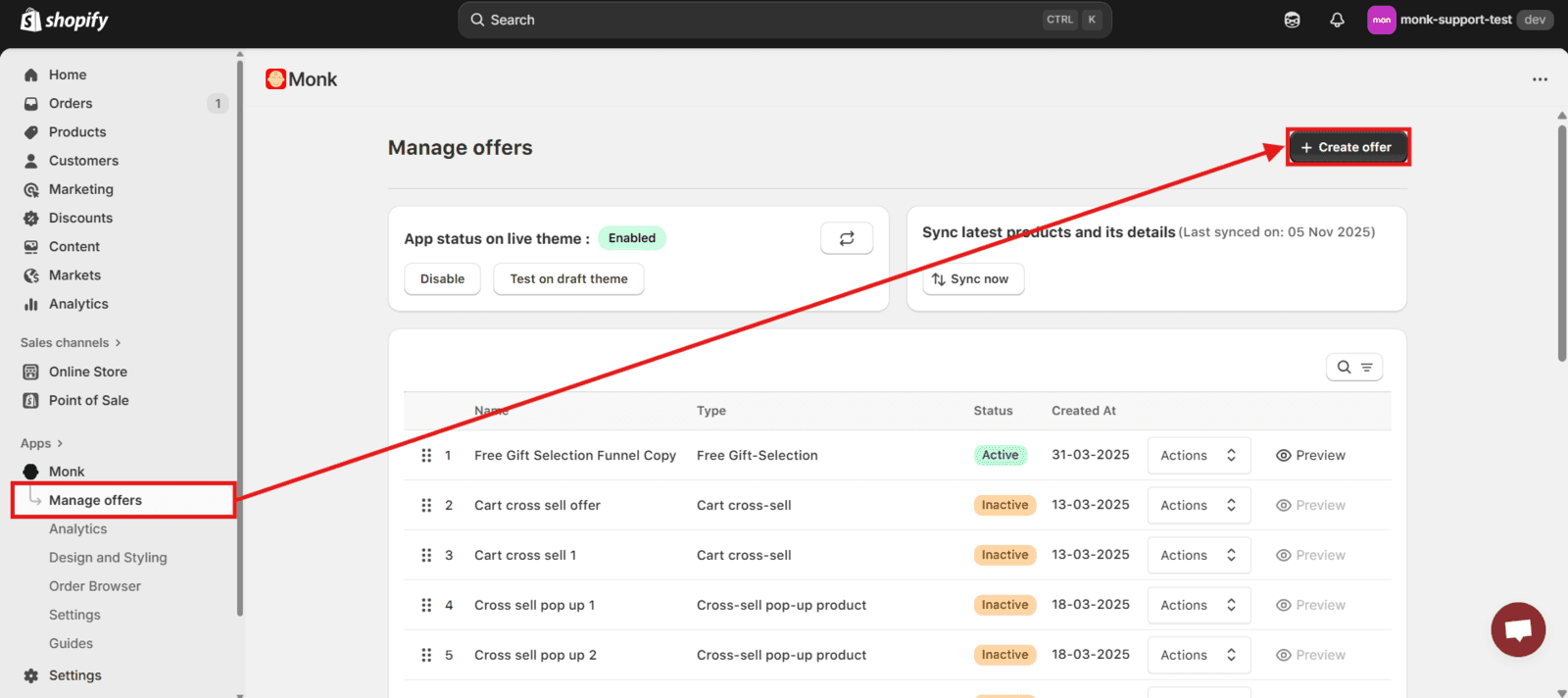Screen dimensions: 1568x698
Task: Open Monk's Settings sub-item
Action: click(74, 615)
